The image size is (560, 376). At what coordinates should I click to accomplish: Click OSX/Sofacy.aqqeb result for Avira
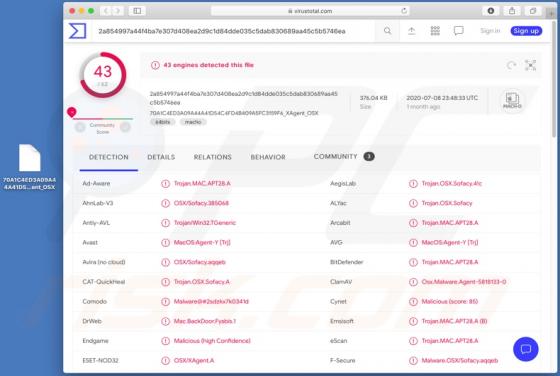pyautogui.click(x=200, y=262)
